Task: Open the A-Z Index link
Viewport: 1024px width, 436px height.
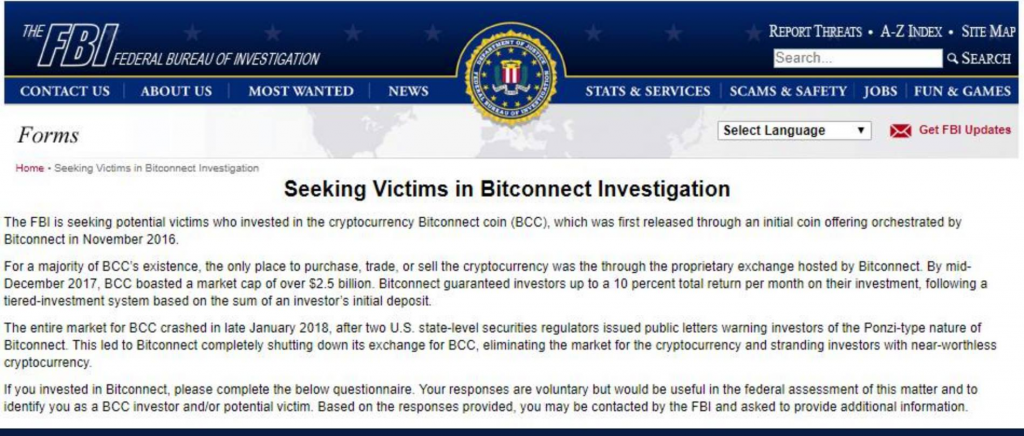Action: tap(911, 31)
